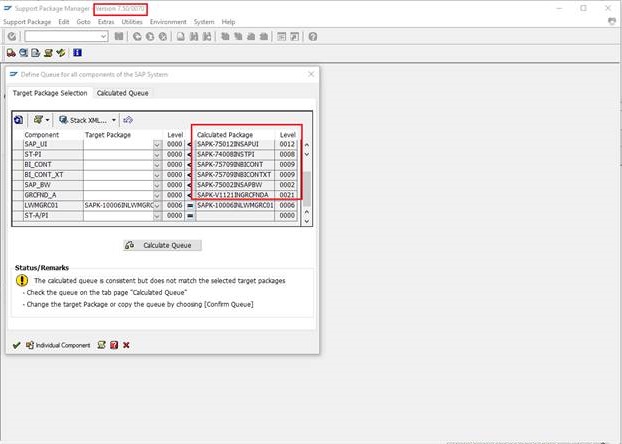Open Target Package dropdown for SAP_BW row

(157, 185)
